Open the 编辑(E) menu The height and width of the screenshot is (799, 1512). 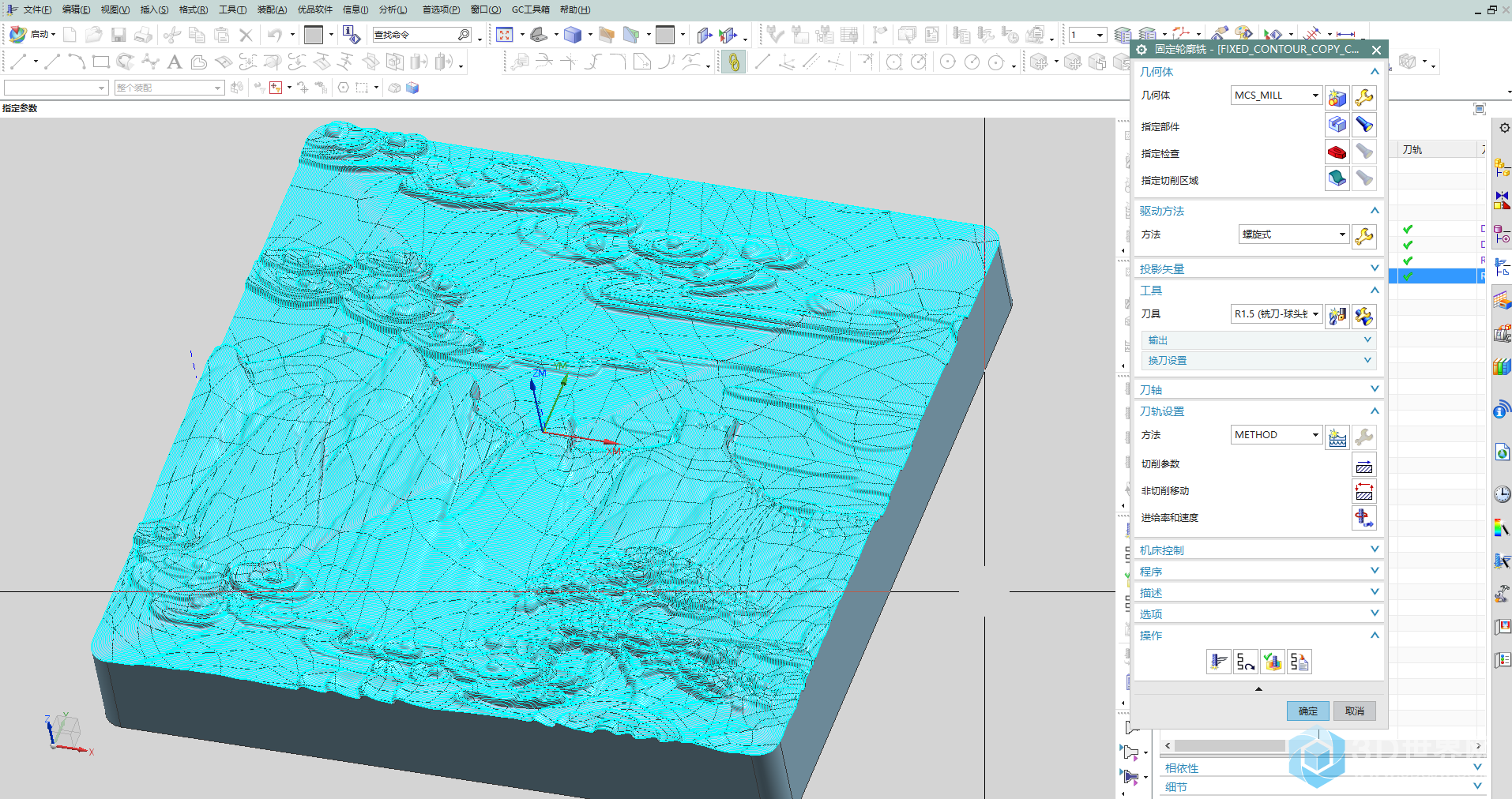(x=76, y=9)
